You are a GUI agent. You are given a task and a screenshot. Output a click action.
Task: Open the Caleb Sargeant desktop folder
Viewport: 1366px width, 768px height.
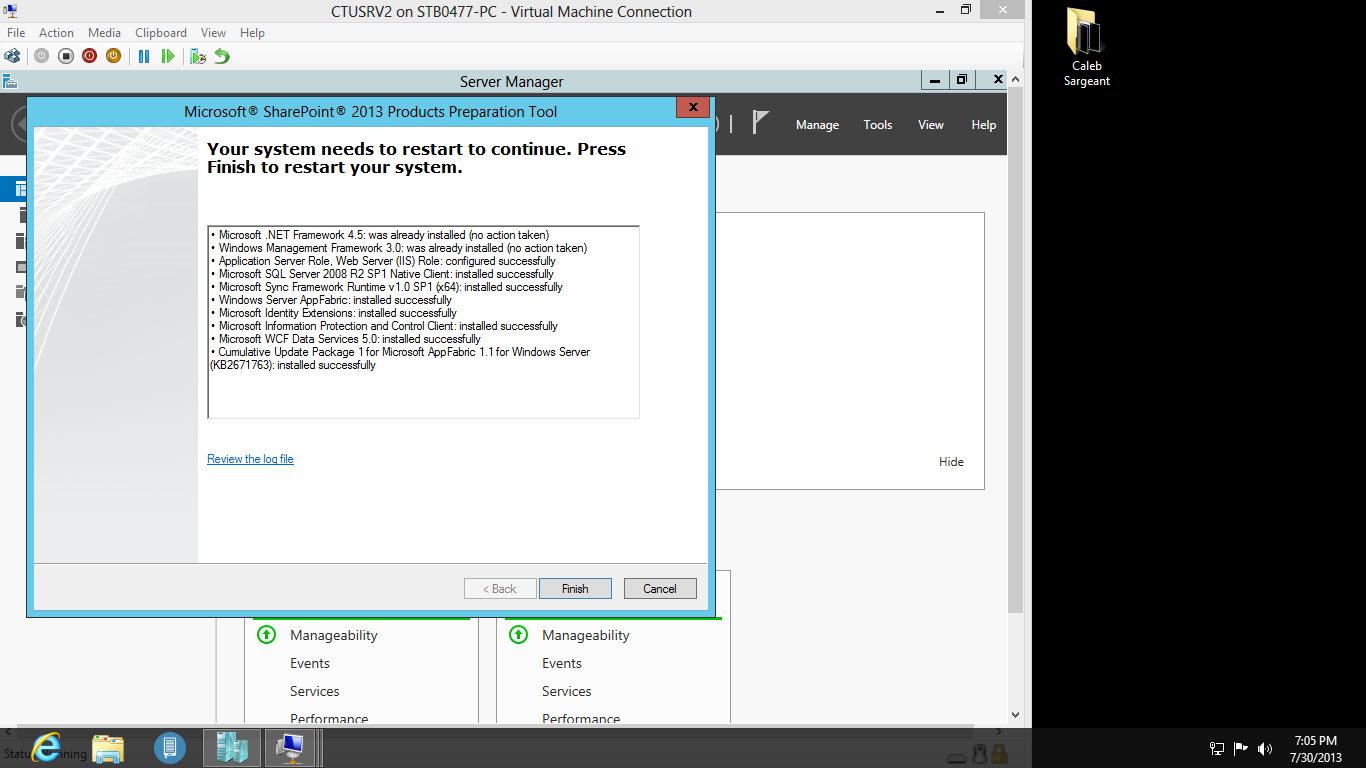pyautogui.click(x=1086, y=47)
